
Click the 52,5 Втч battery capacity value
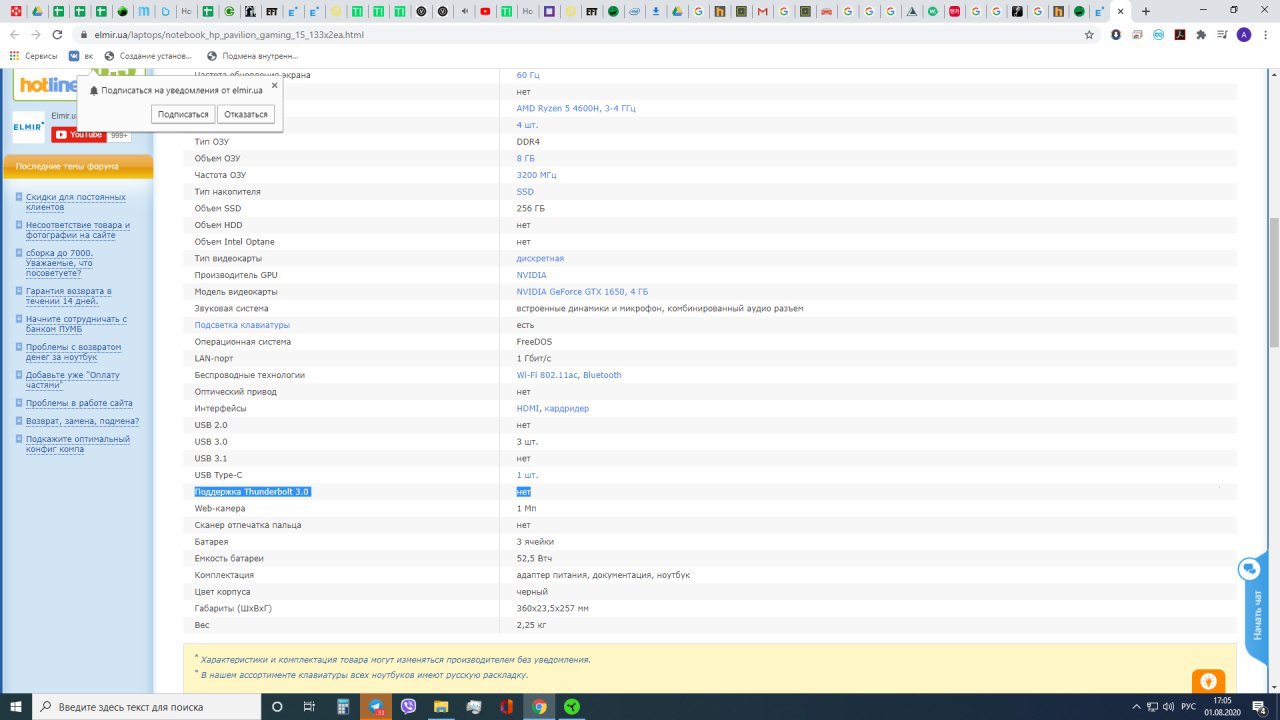(534, 558)
